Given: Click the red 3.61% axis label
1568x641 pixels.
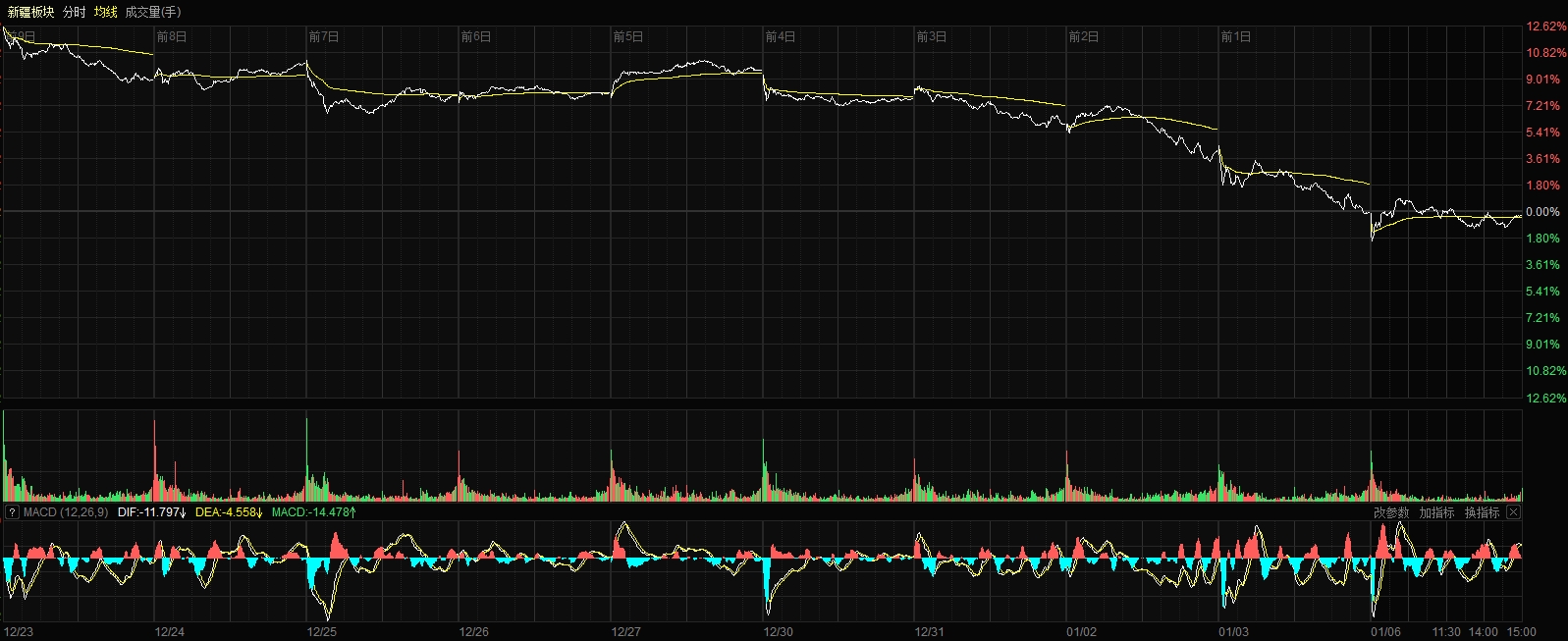Looking at the screenshot, I should 1542,158.
